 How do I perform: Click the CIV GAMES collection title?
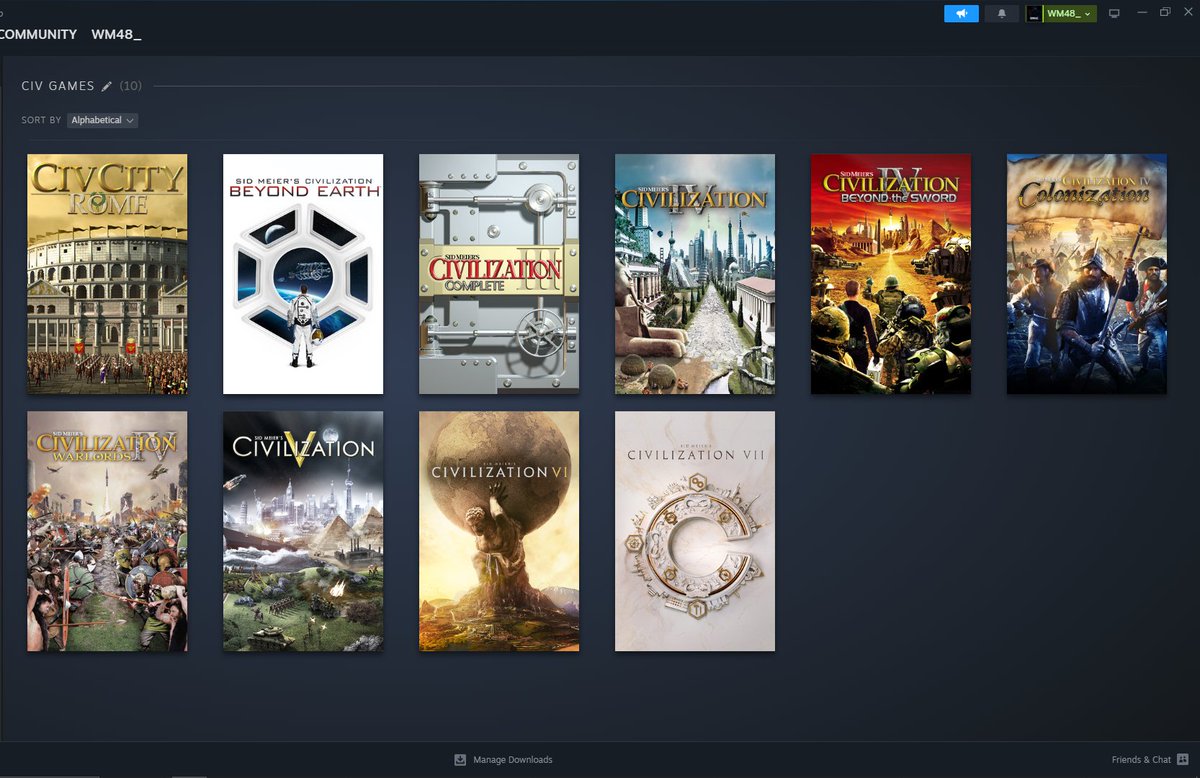pos(58,86)
